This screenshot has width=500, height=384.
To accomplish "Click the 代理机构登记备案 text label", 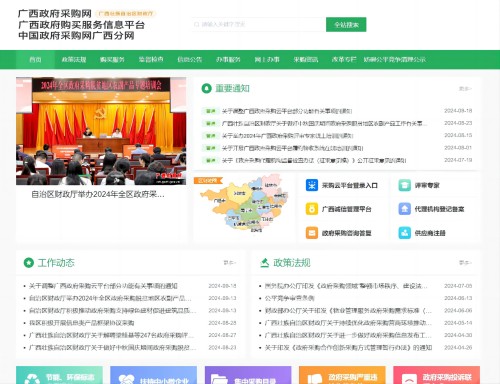I will coord(439,209).
